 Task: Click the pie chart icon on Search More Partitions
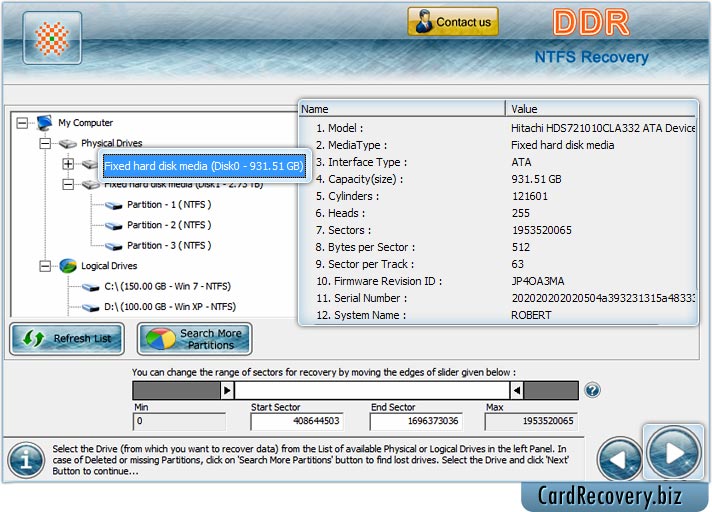[x=160, y=339]
